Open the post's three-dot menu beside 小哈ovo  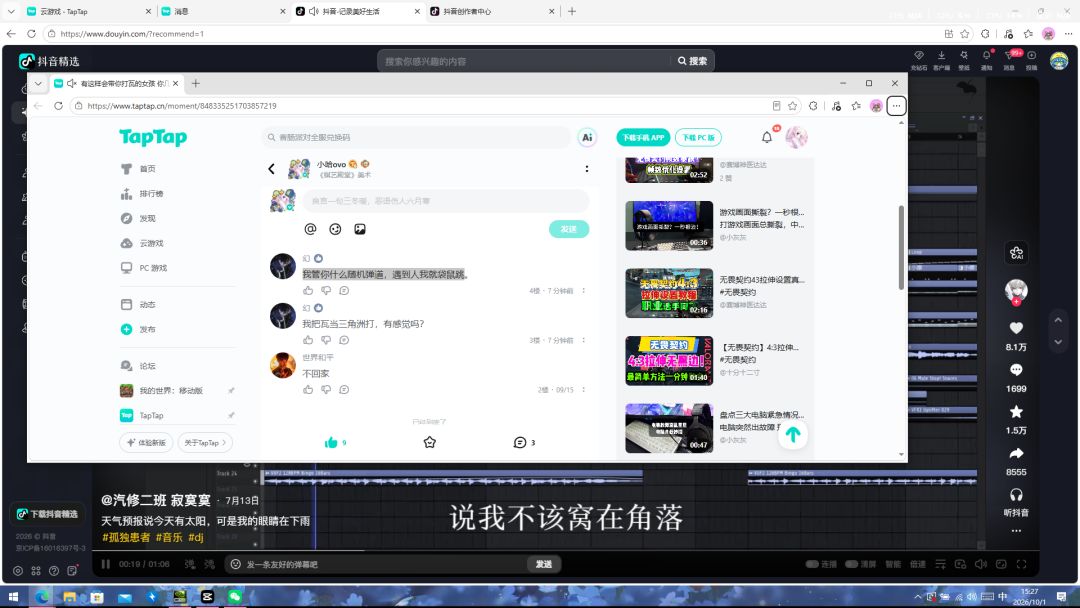(587, 169)
